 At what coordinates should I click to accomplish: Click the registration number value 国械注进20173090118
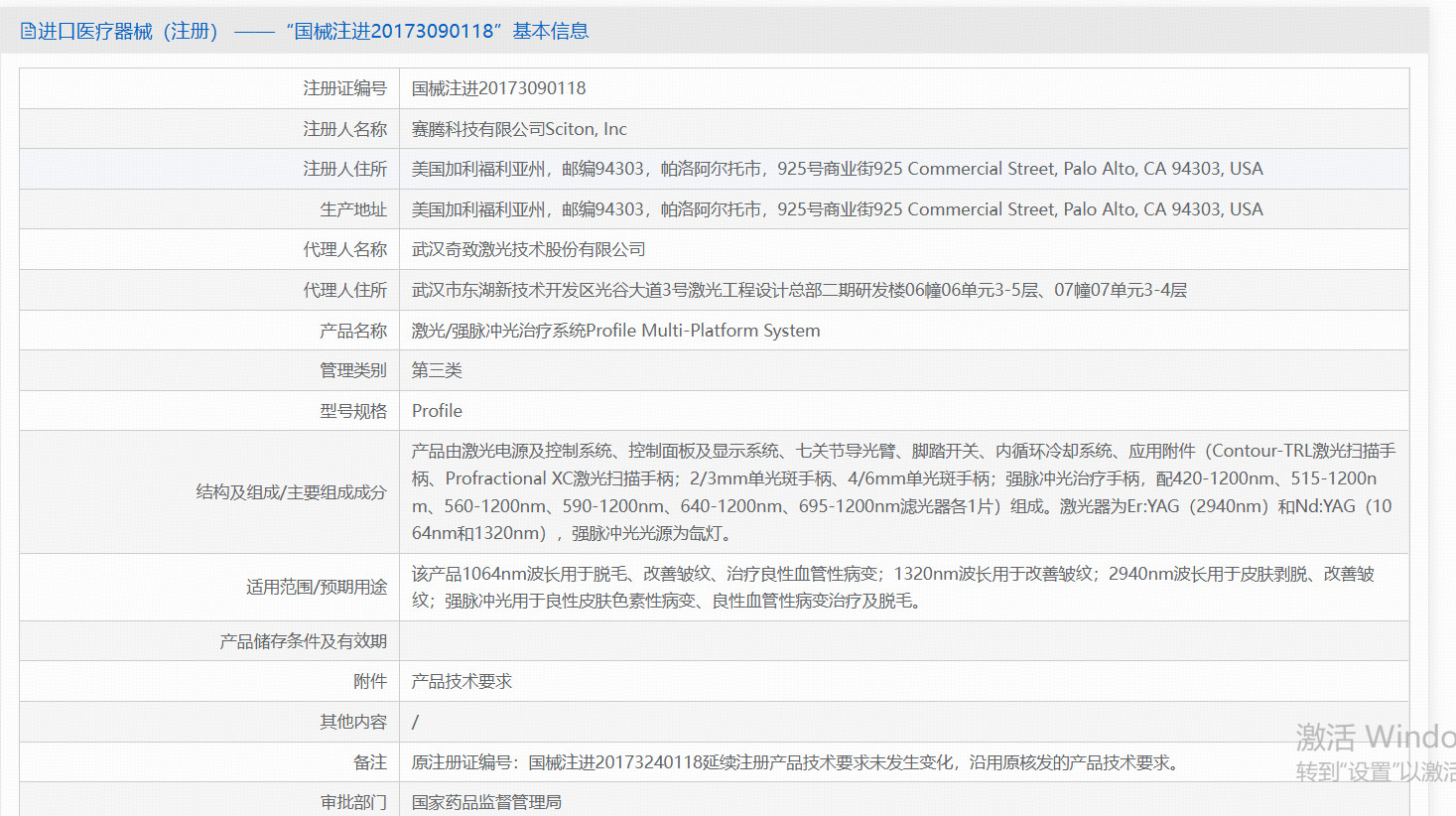coord(498,88)
